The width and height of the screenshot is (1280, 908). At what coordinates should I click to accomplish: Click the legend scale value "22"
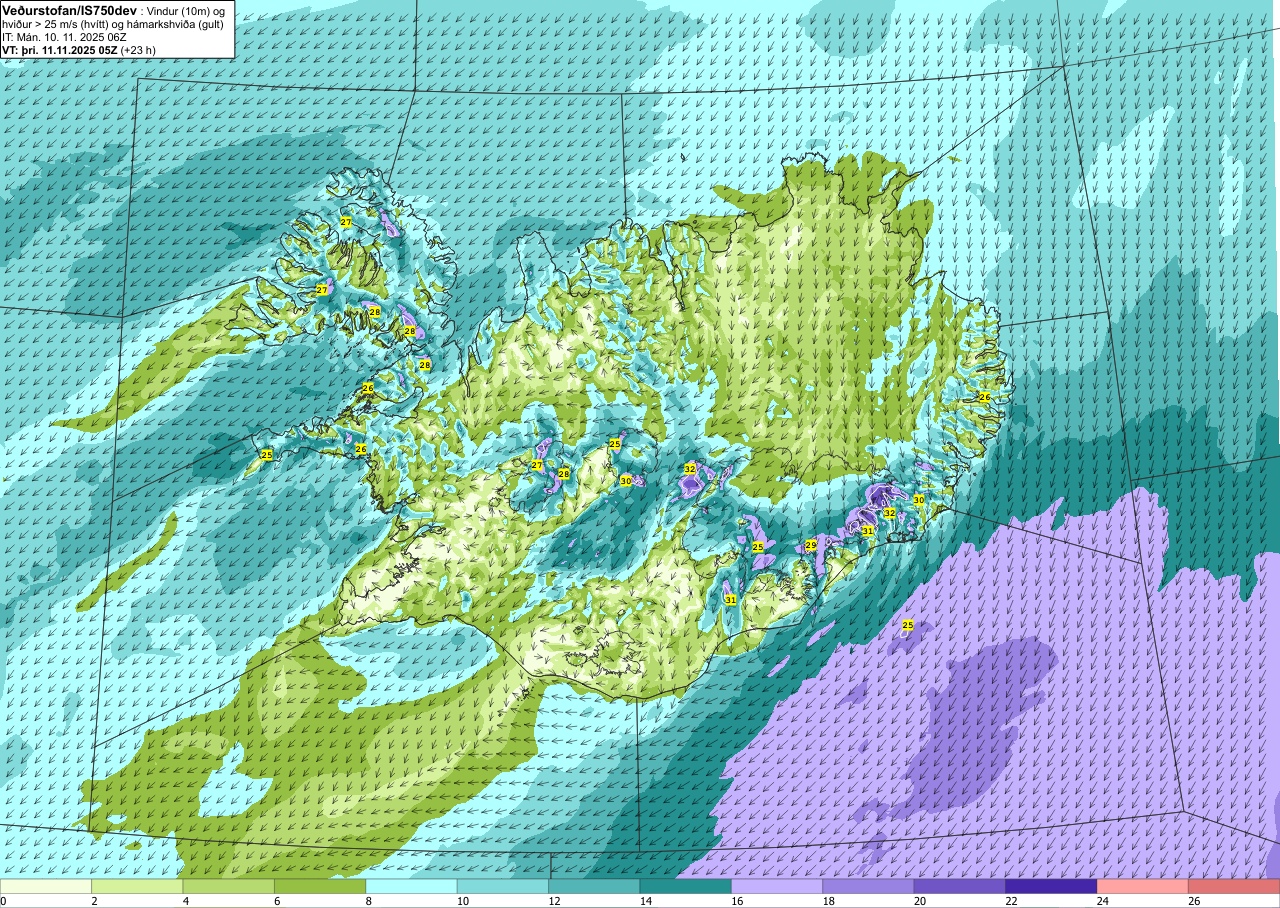(1012, 901)
